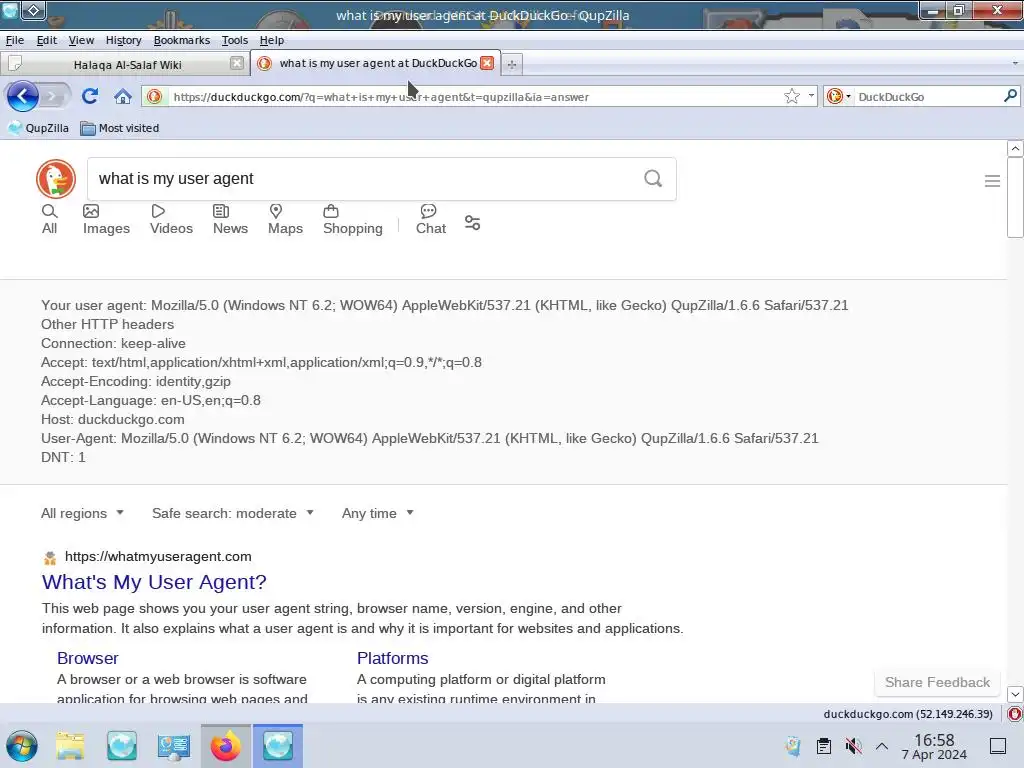Viewport: 1024px width, 768px height.
Task: Open the History menu
Action: 123,40
